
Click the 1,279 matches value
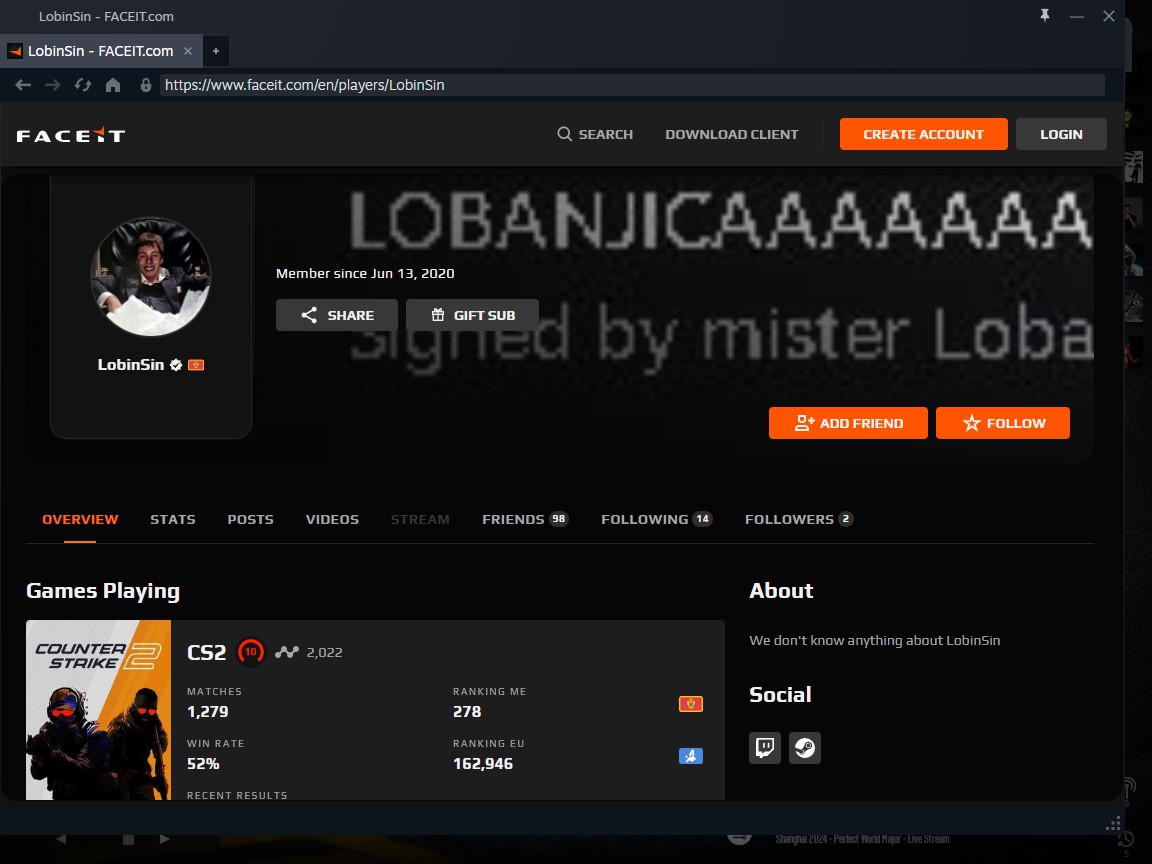(x=208, y=711)
